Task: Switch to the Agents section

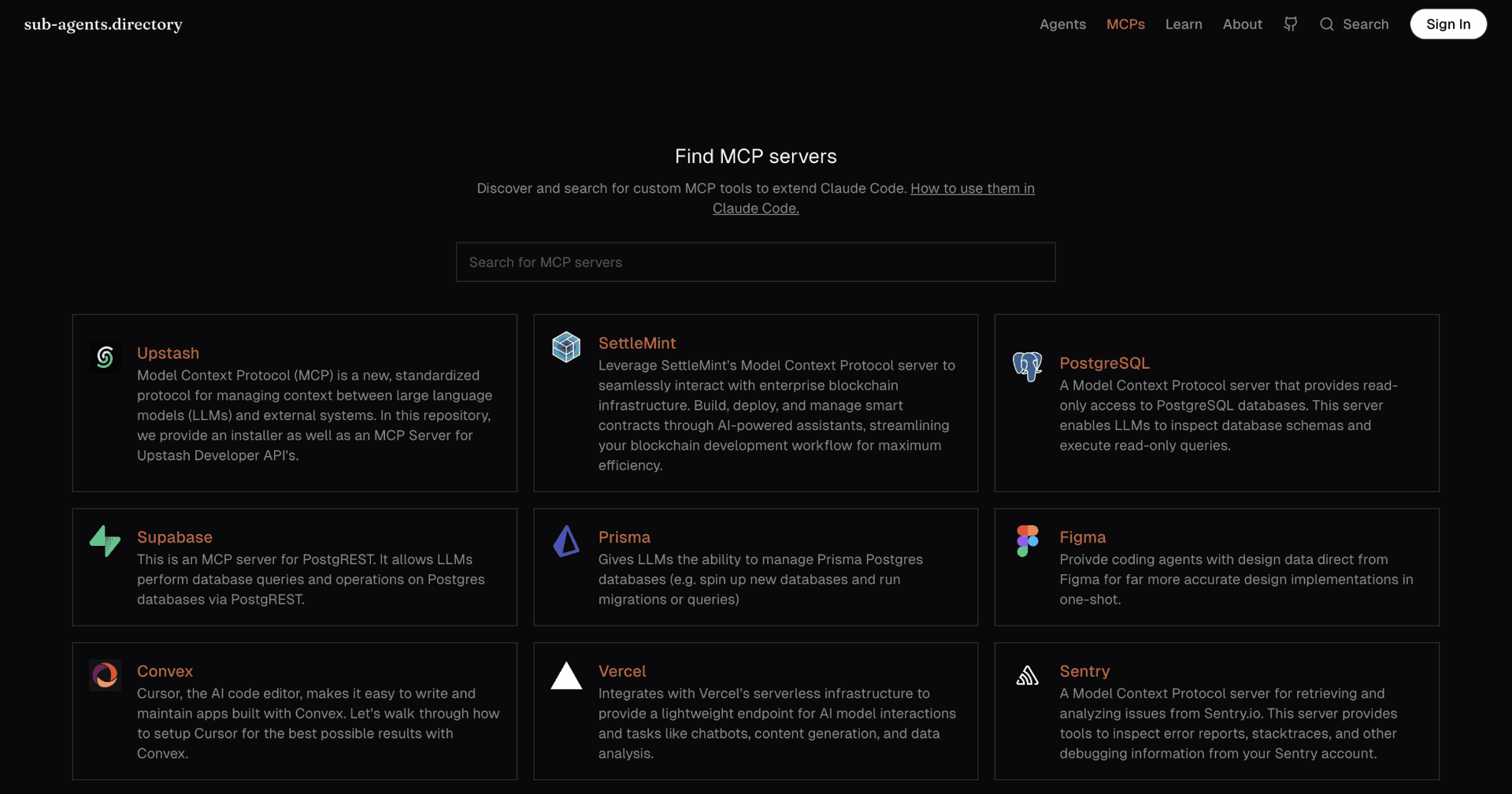Action: point(1062,24)
